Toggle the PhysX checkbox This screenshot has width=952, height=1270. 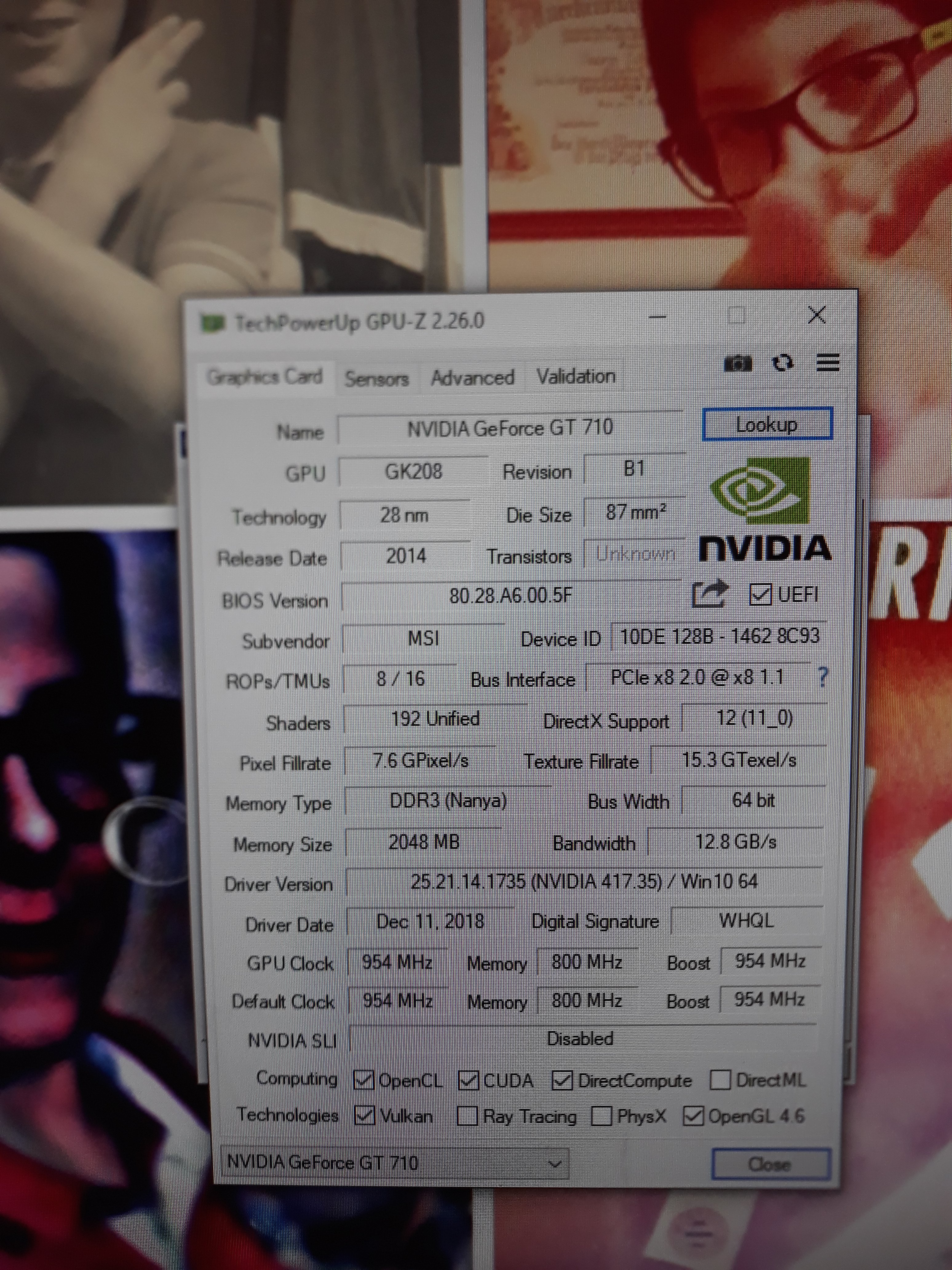click(x=601, y=1116)
